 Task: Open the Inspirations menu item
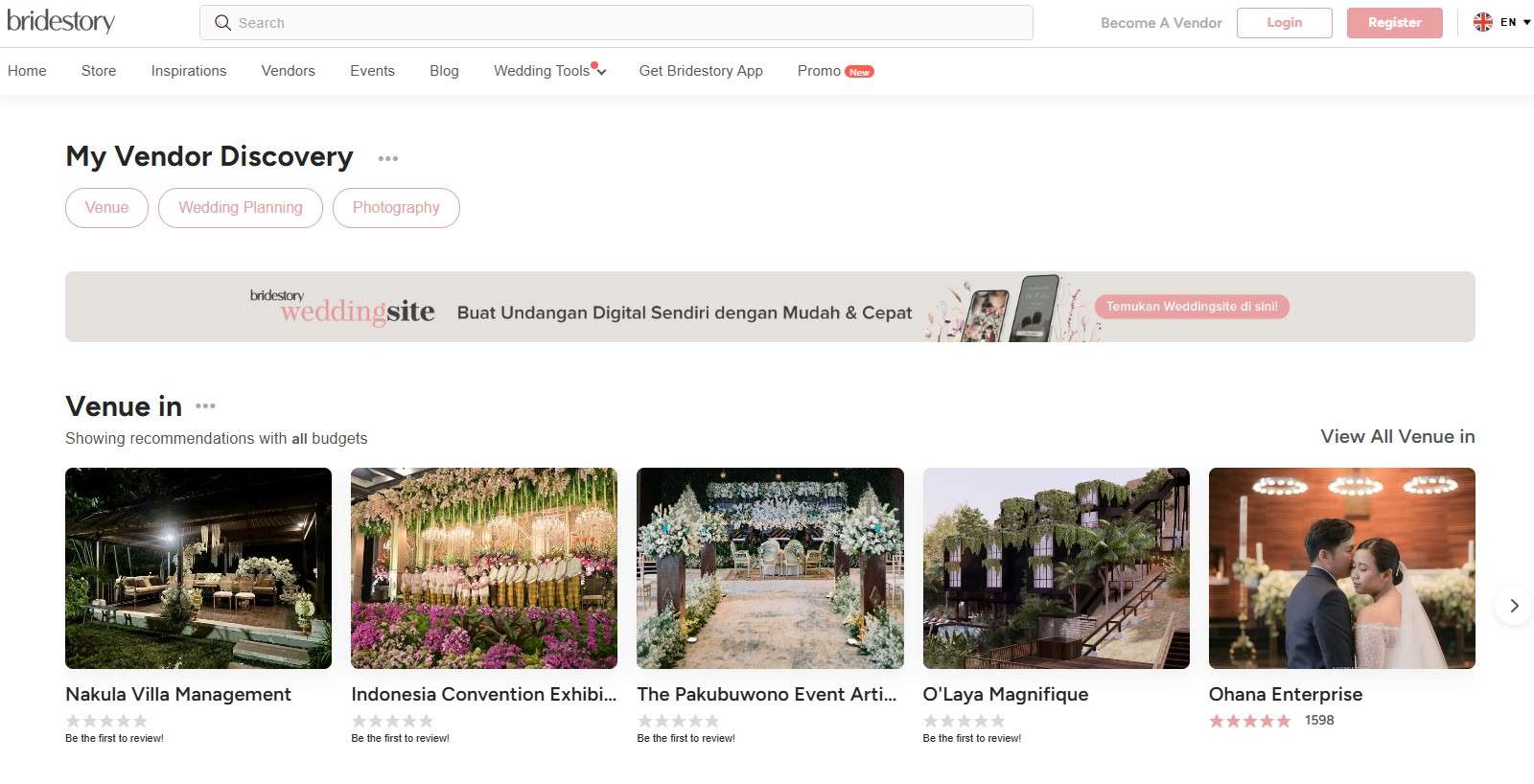click(x=189, y=71)
